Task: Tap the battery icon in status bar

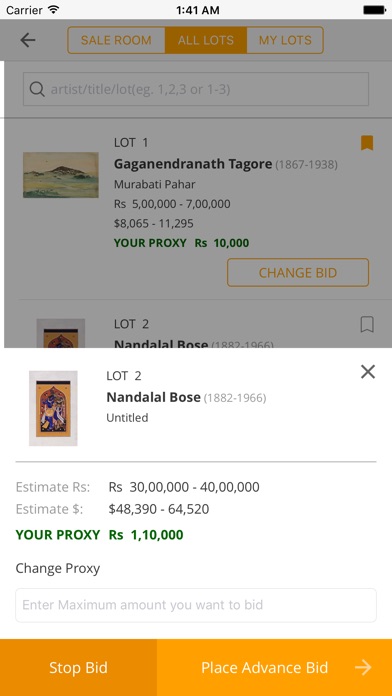Action: point(374,10)
